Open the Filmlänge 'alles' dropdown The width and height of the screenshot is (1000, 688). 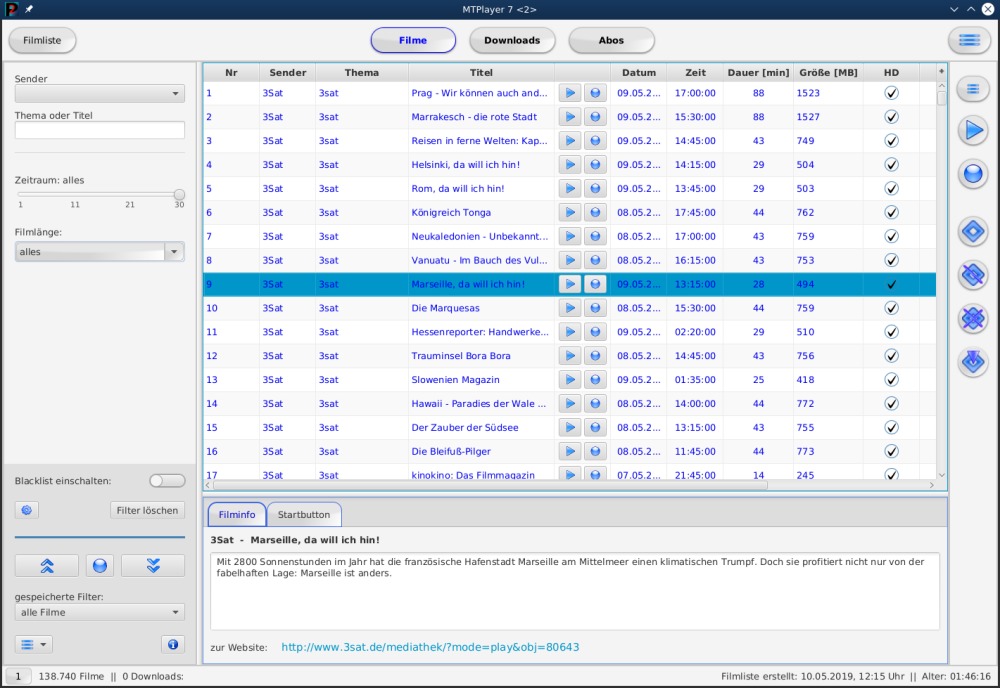(99, 252)
